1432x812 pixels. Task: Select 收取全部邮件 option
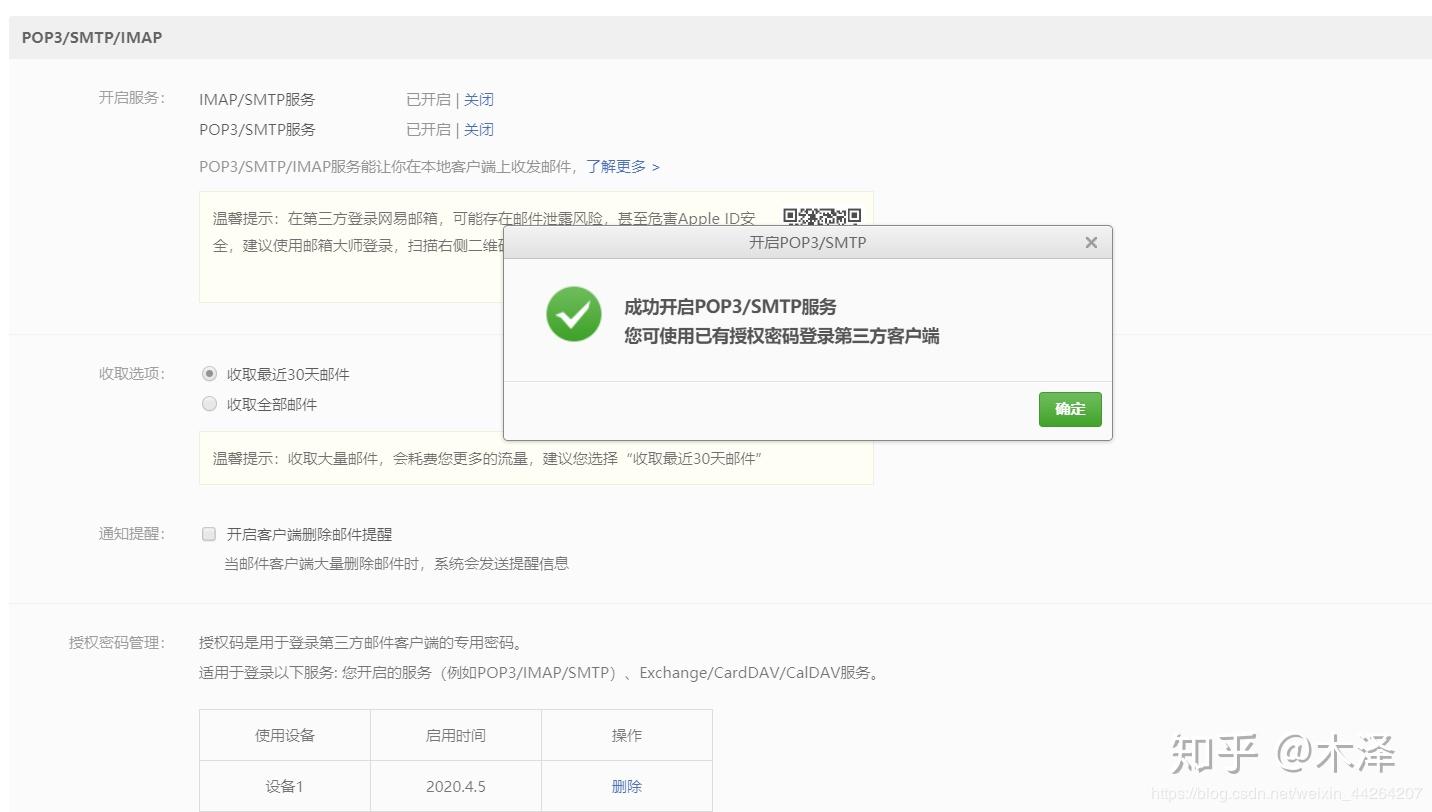(209, 403)
